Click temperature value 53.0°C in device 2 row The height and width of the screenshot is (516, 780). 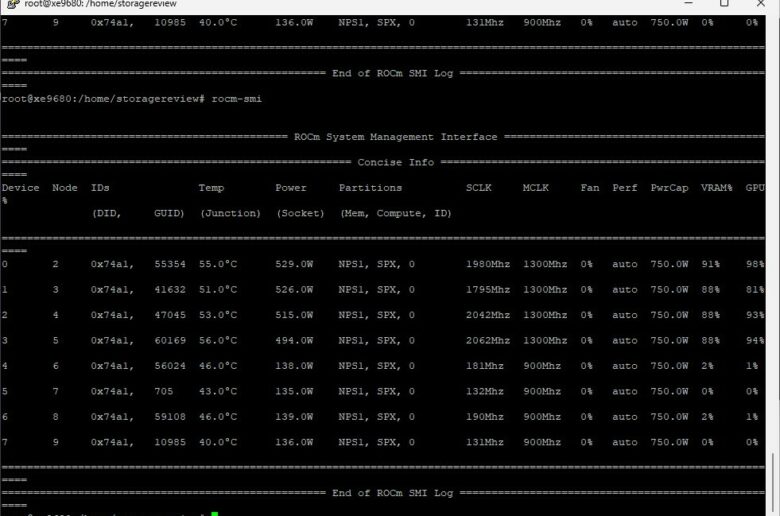click(218, 315)
